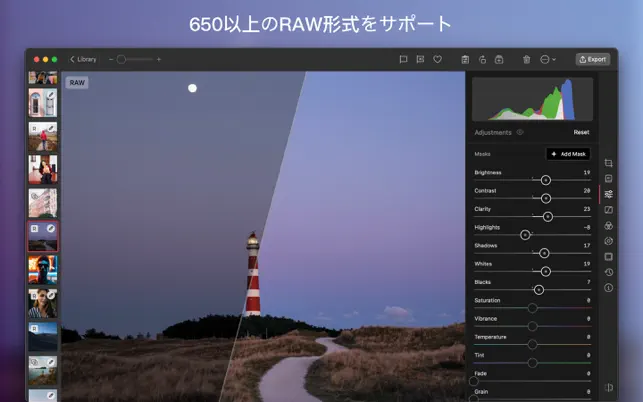This screenshot has height=402, width=643.
Task: Rotate the photo using the rotate icon
Action: click(482, 59)
